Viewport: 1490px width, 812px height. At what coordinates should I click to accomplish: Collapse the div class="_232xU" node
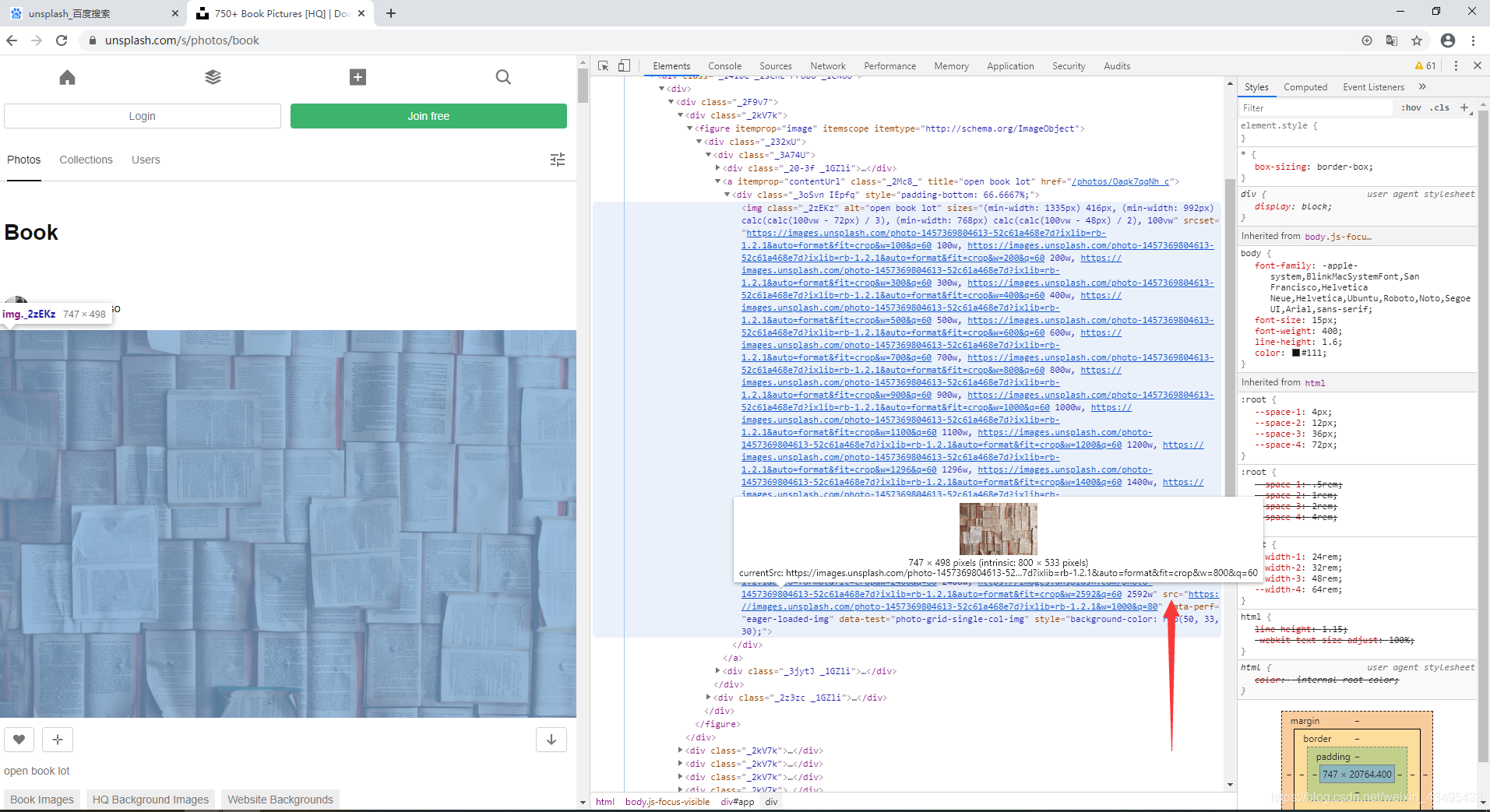coord(699,142)
